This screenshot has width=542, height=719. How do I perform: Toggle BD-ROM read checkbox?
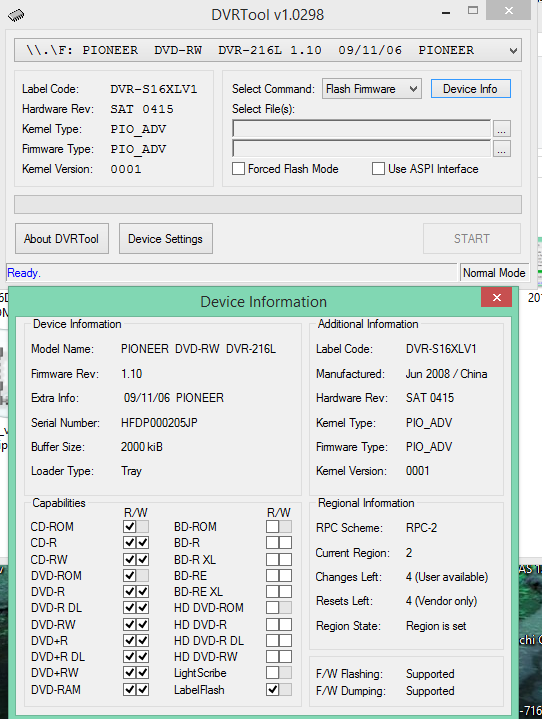click(272, 526)
